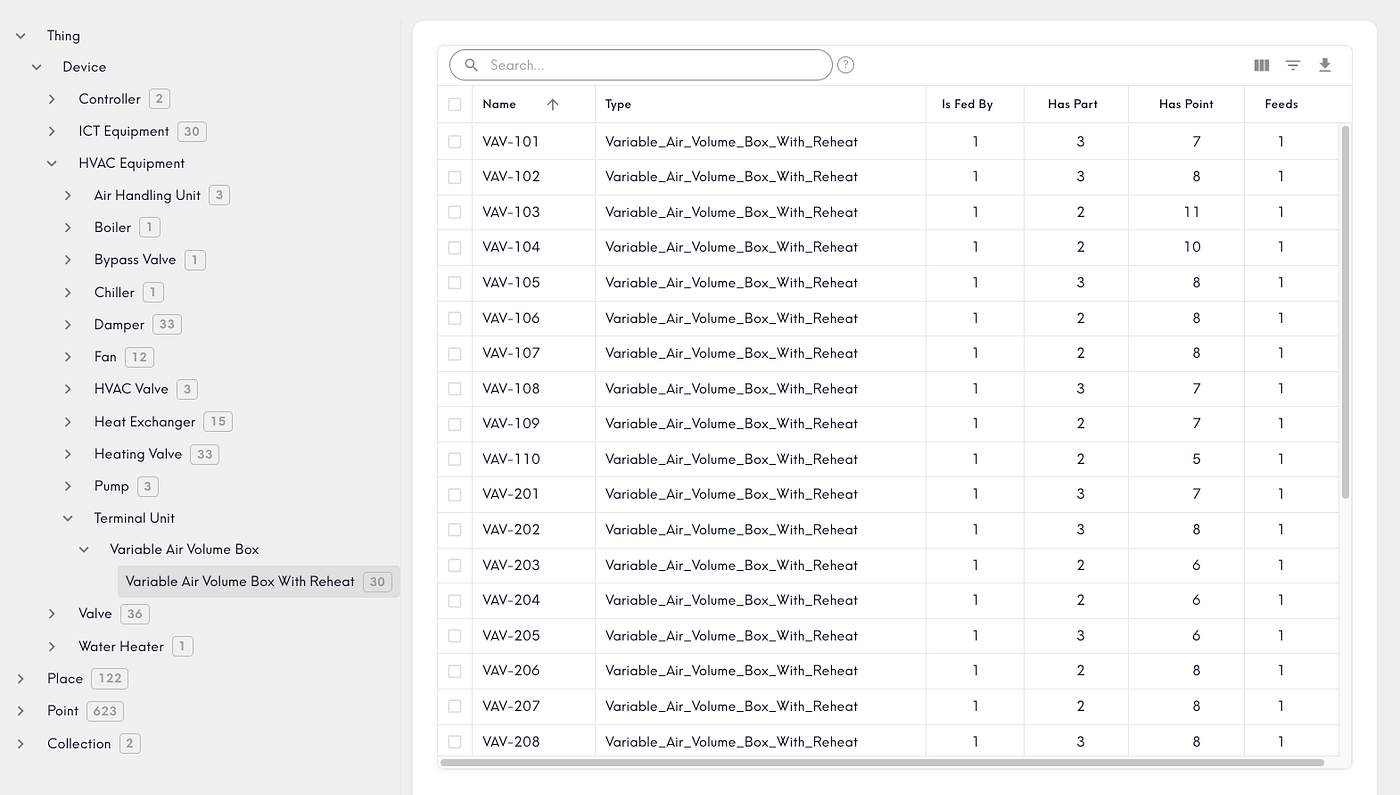The height and width of the screenshot is (795, 1400).
Task: Tick the select-all header checkbox
Action: point(455,104)
